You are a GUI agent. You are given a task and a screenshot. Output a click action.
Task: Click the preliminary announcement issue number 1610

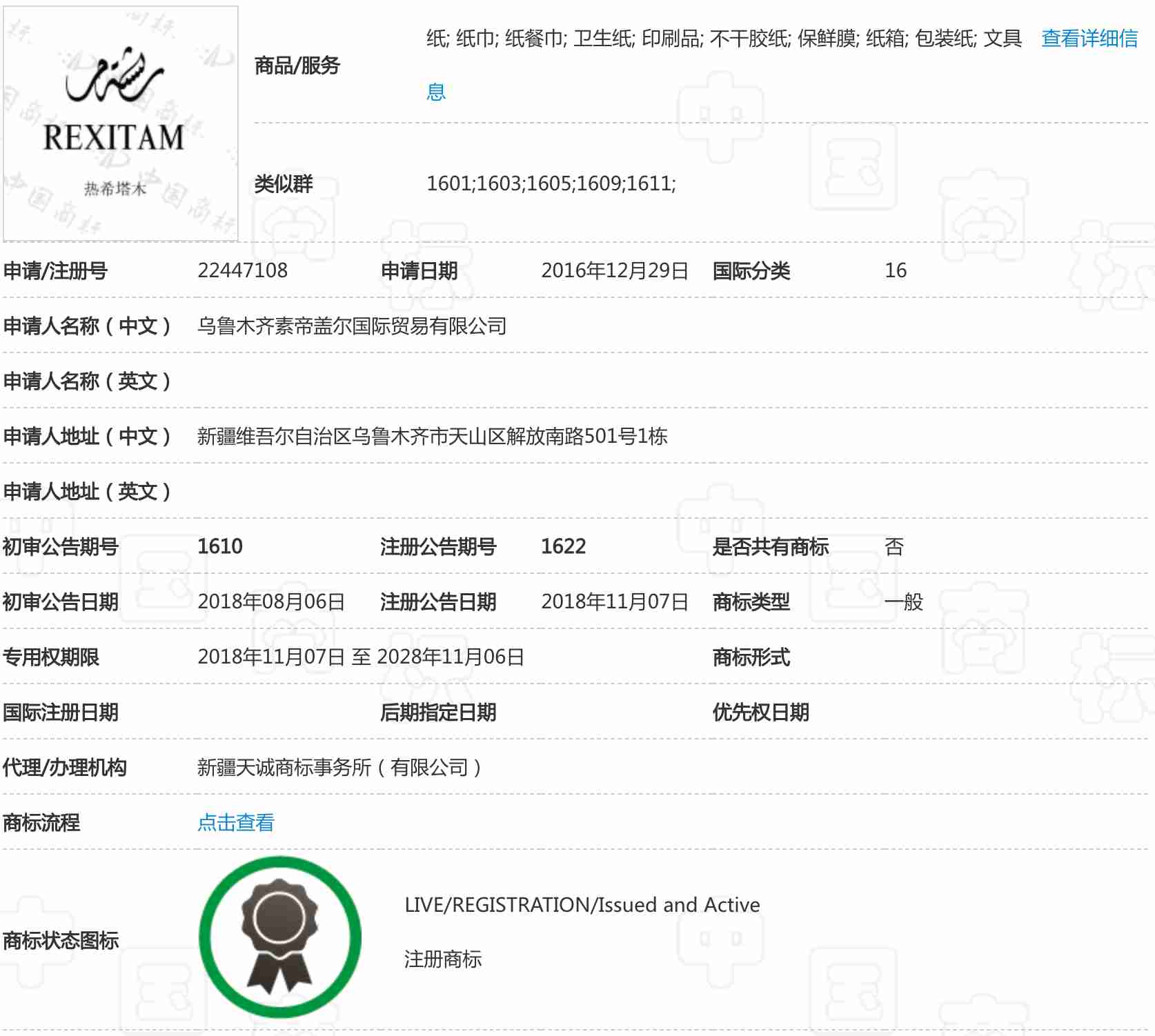pyautogui.click(x=220, y=546)
